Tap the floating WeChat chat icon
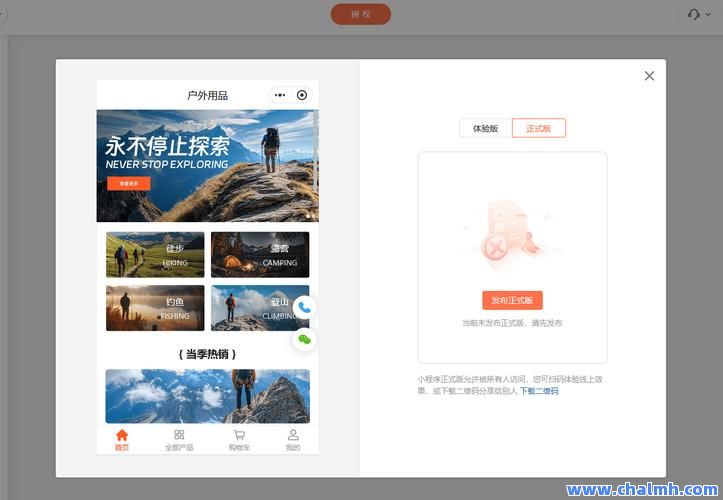The height and width of the screenshot is (500, 723). point(304,339)
